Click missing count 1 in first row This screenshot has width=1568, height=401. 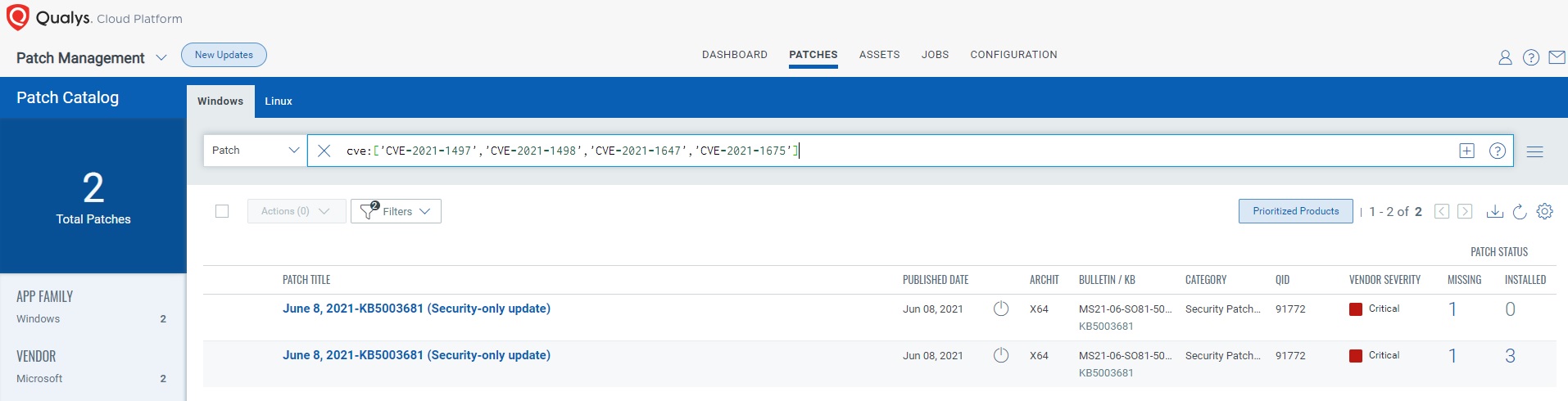point(1452,309)
